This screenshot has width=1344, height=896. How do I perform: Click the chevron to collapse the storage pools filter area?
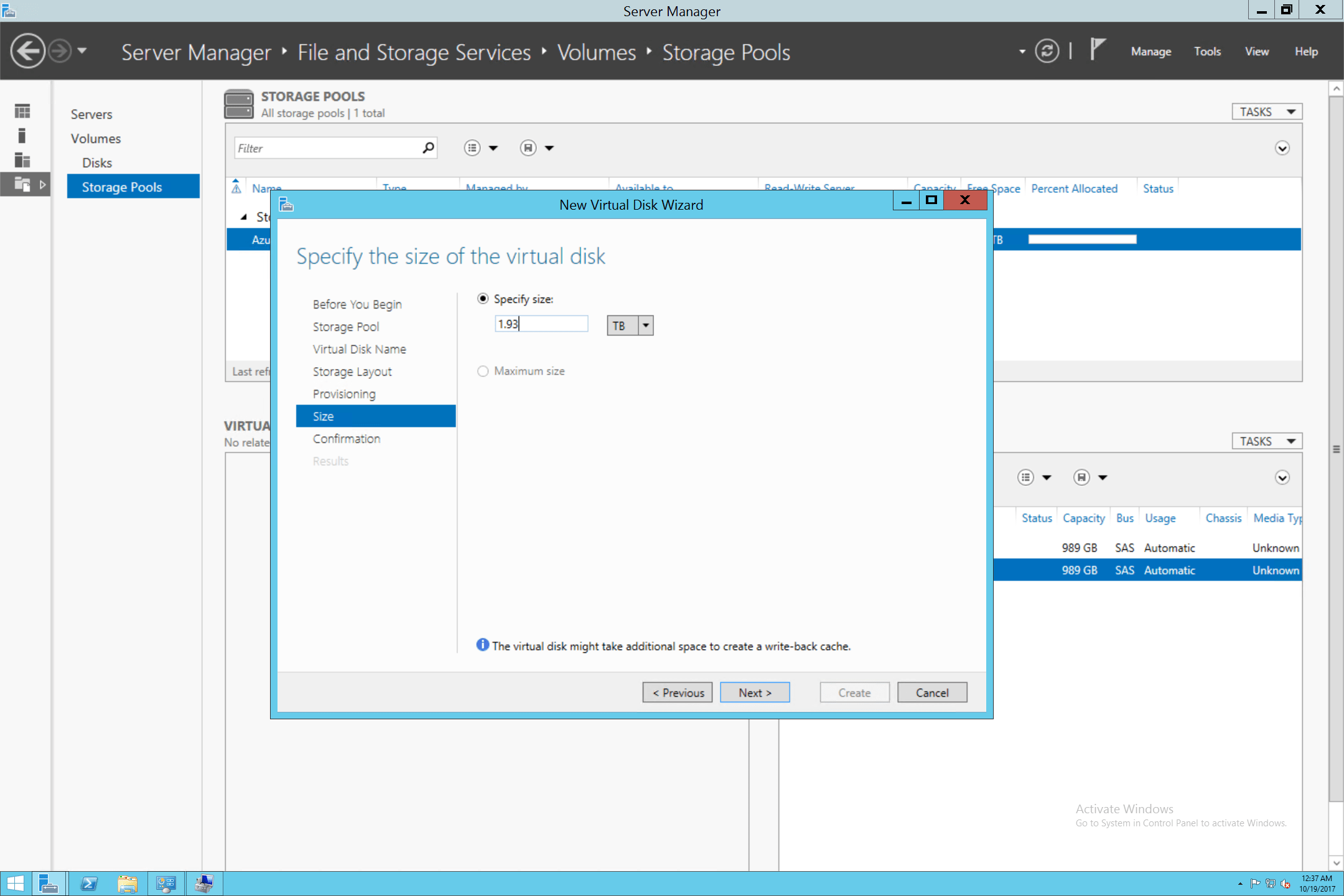click(x=1282, y=148)
